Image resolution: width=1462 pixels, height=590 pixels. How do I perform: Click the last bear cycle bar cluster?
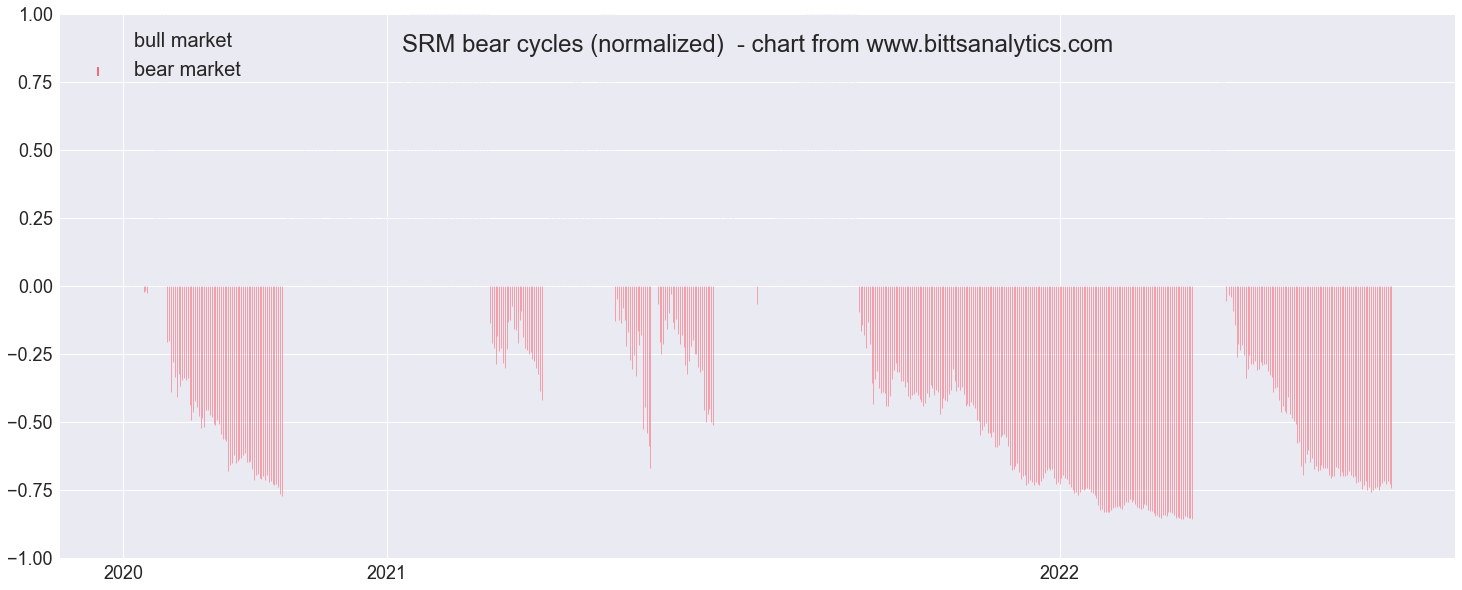click(1309, 388)
